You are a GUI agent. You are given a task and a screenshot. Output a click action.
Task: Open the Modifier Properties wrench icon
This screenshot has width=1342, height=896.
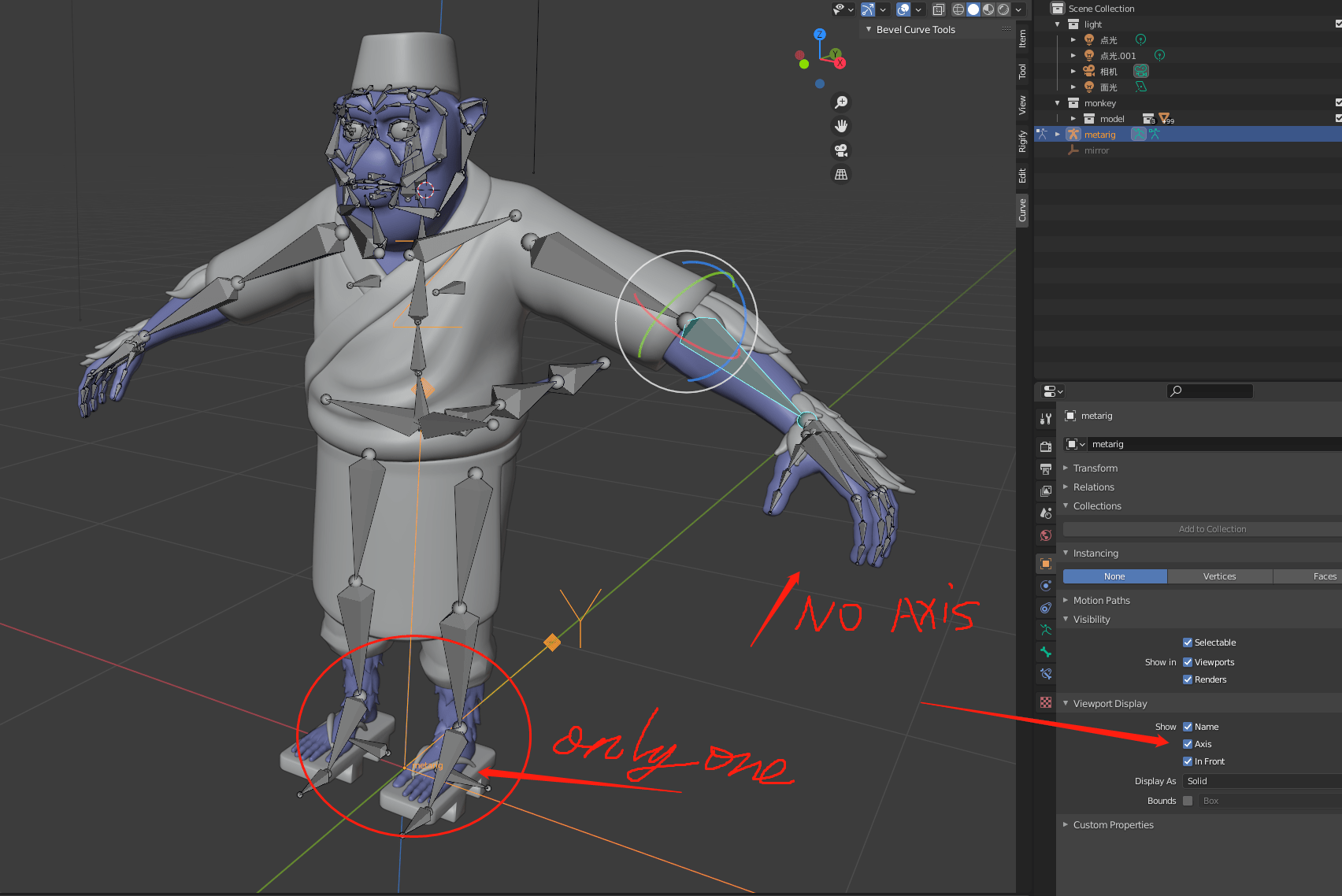[x=1045, y=419]
